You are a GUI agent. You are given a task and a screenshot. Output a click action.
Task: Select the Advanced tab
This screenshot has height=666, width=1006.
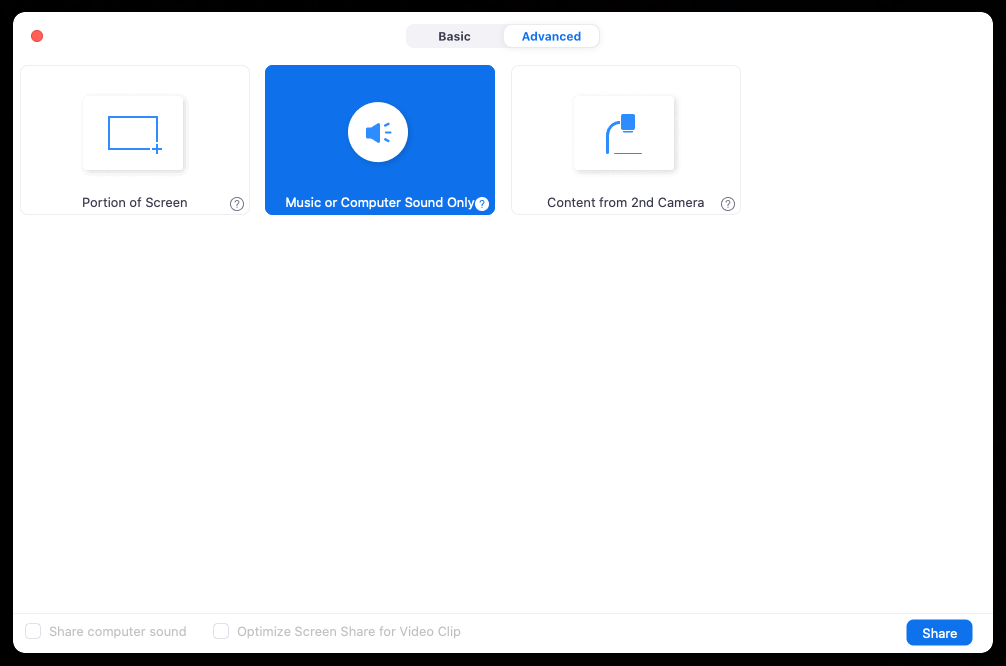click(551, 37)
